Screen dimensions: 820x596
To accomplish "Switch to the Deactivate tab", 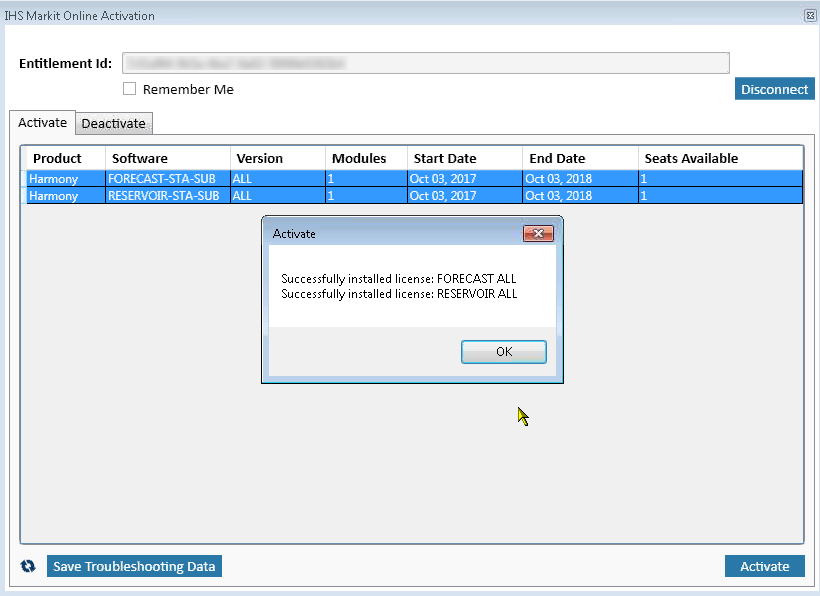I will tap(113, 123).
